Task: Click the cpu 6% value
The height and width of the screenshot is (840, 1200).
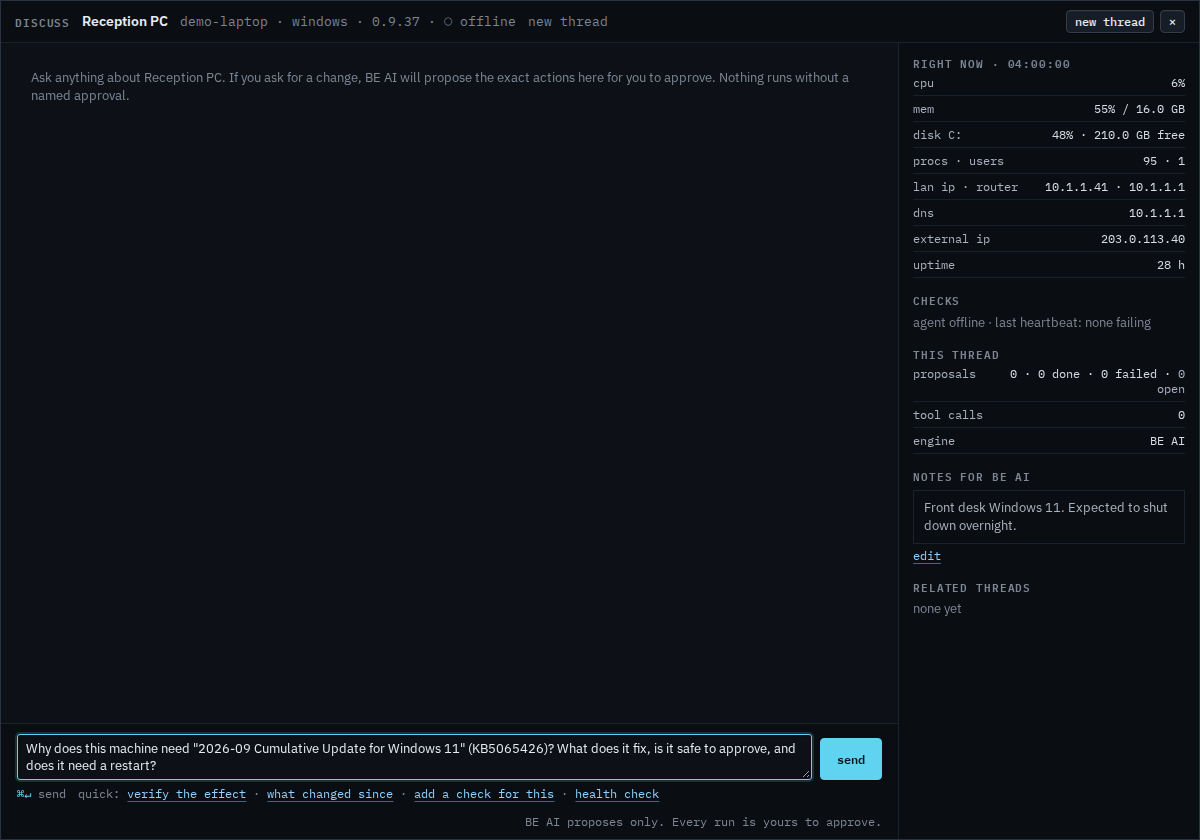Action: click(1178, 83)
